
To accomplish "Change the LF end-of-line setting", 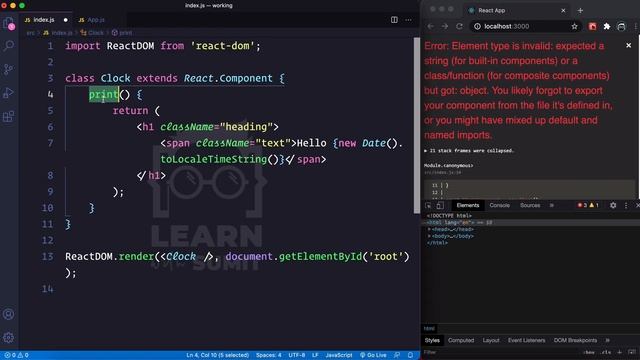I will pos(315,355).
